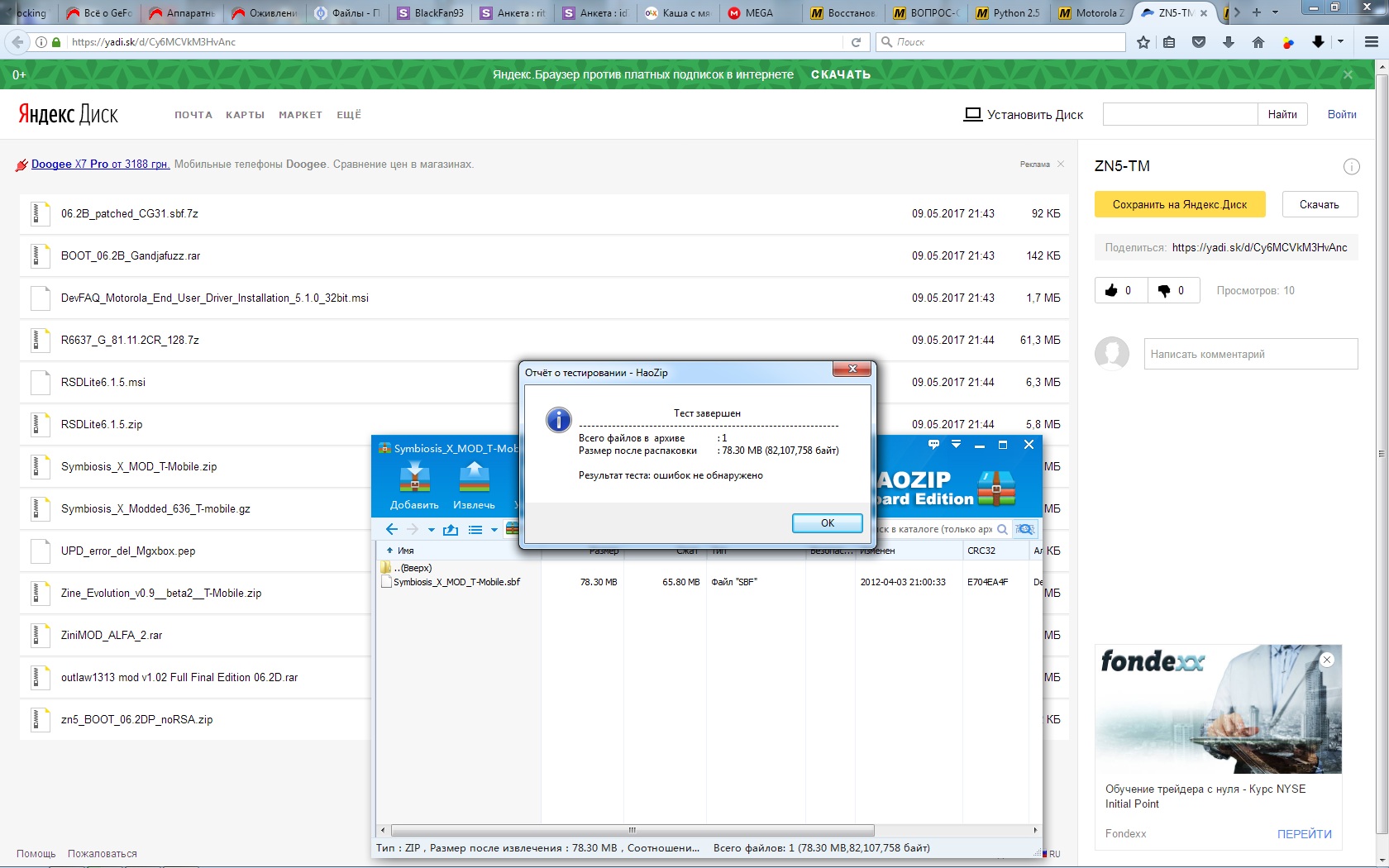This screenshot has width=1389, height=868.
Task: Click Установить Диск link
Action: pos(1024,114)
